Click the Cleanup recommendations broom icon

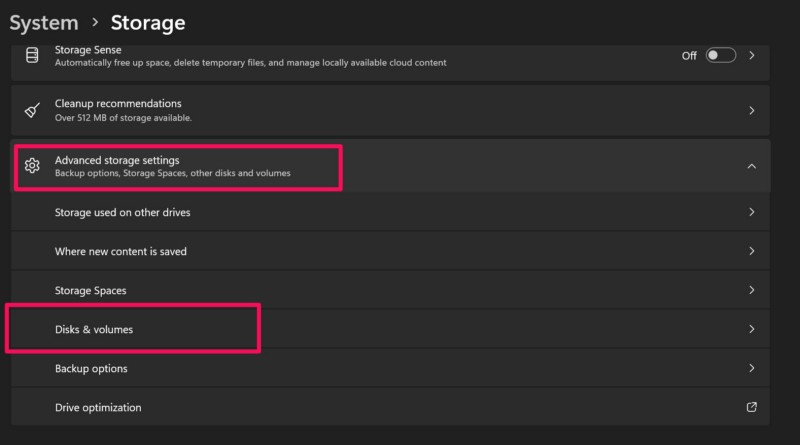pos(31,110)
